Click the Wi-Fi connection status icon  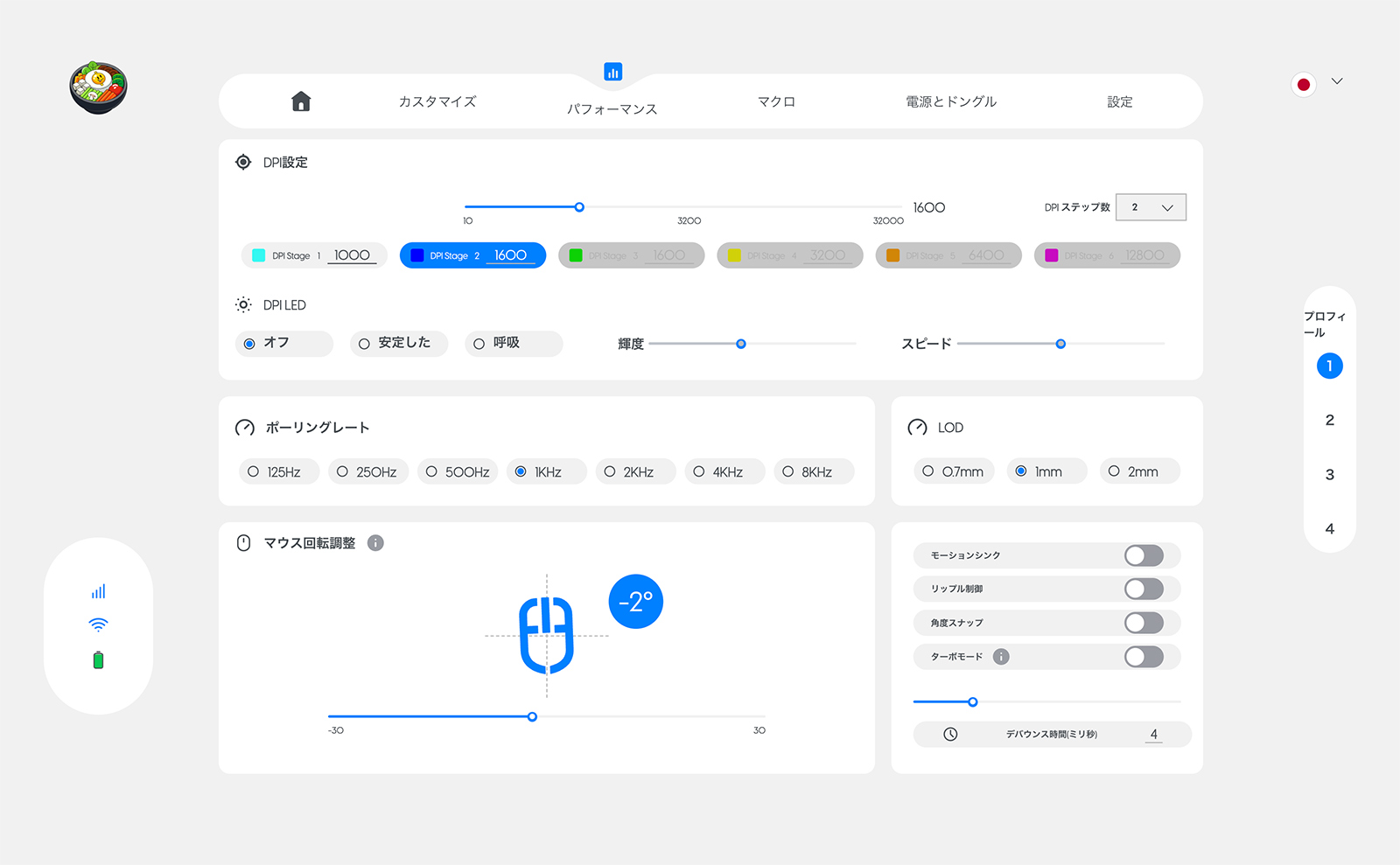[98, 624]
